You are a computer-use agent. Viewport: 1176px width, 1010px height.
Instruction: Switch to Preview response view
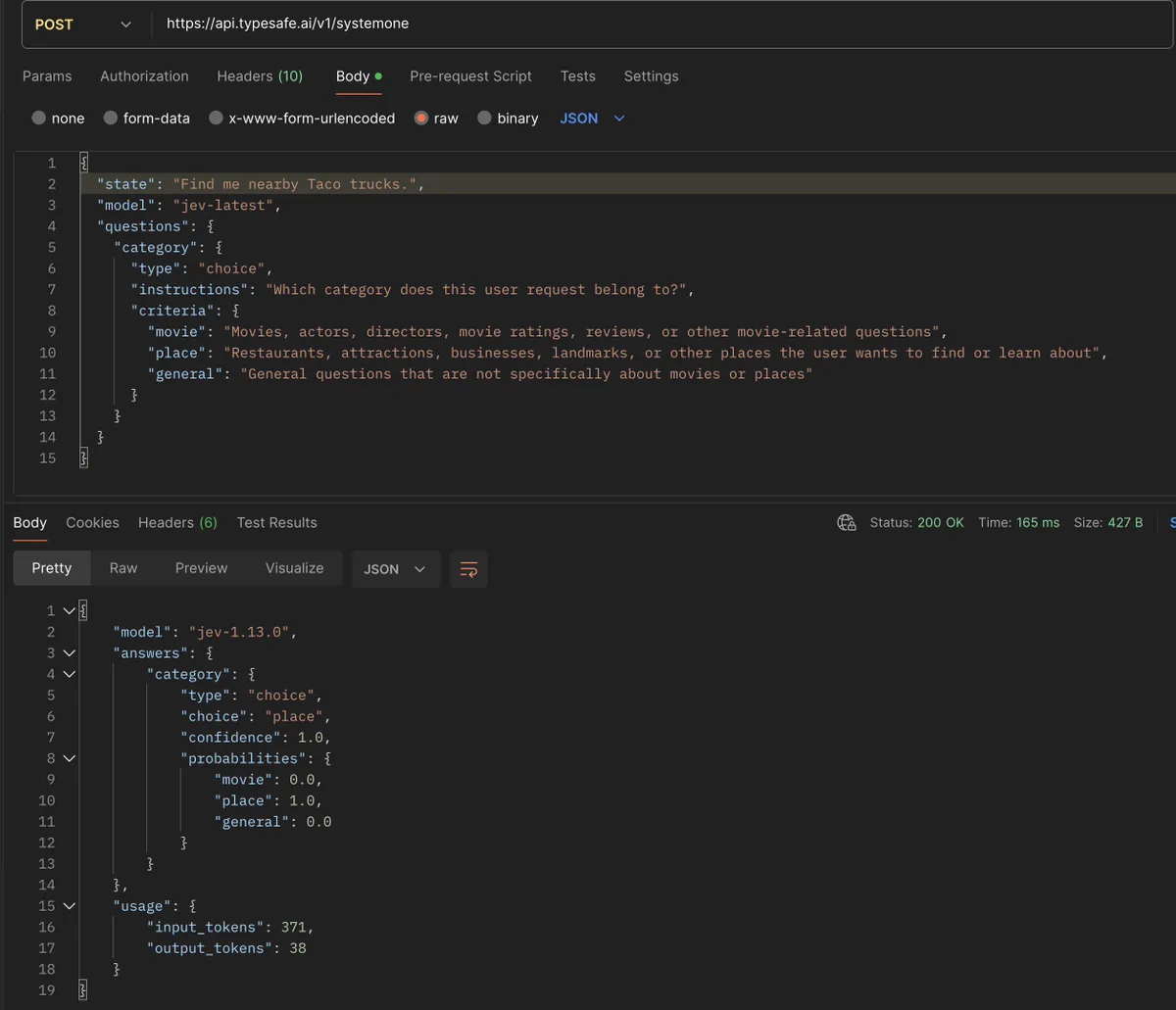click(201, 568)
